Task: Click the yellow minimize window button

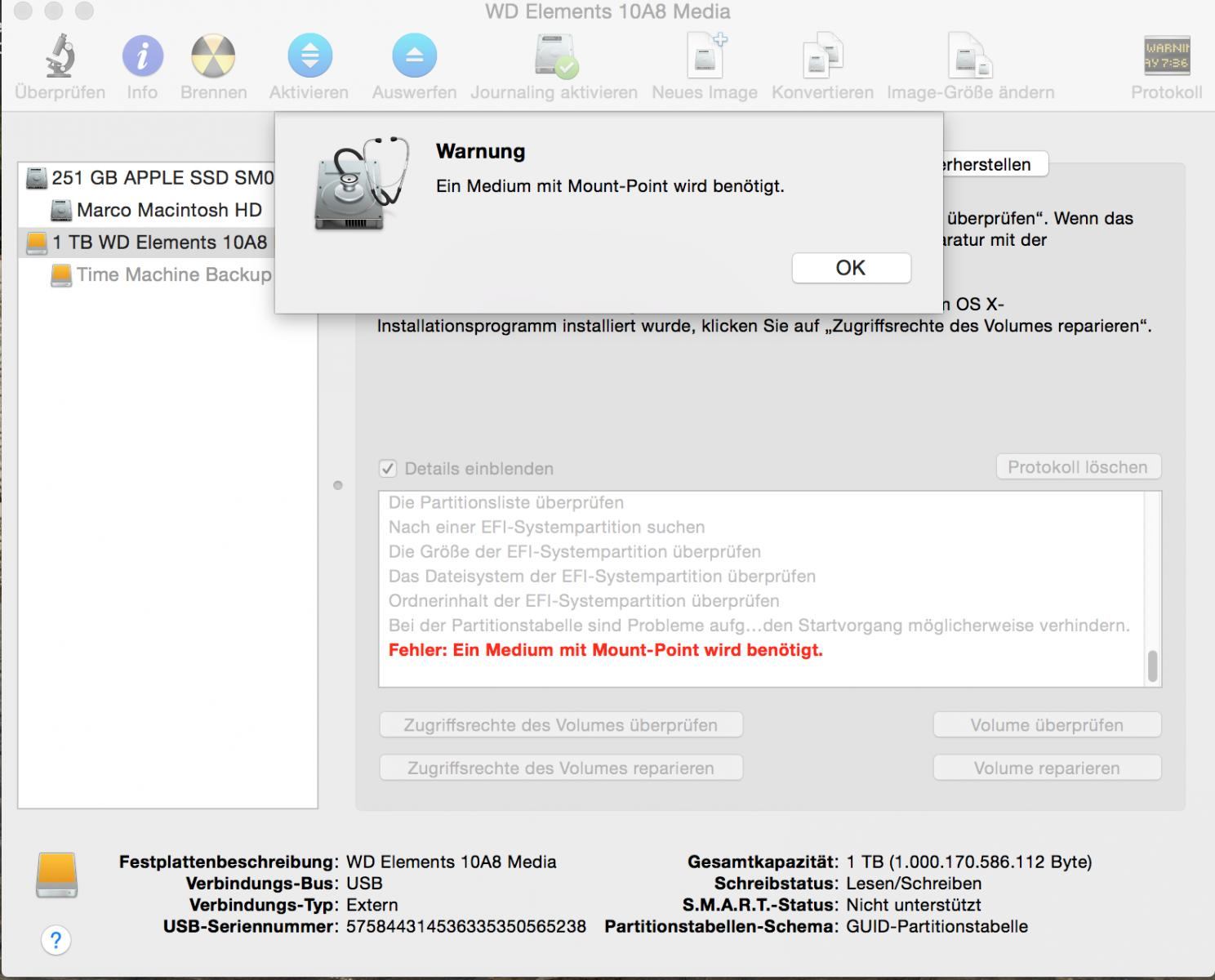Action: [54, 11]
